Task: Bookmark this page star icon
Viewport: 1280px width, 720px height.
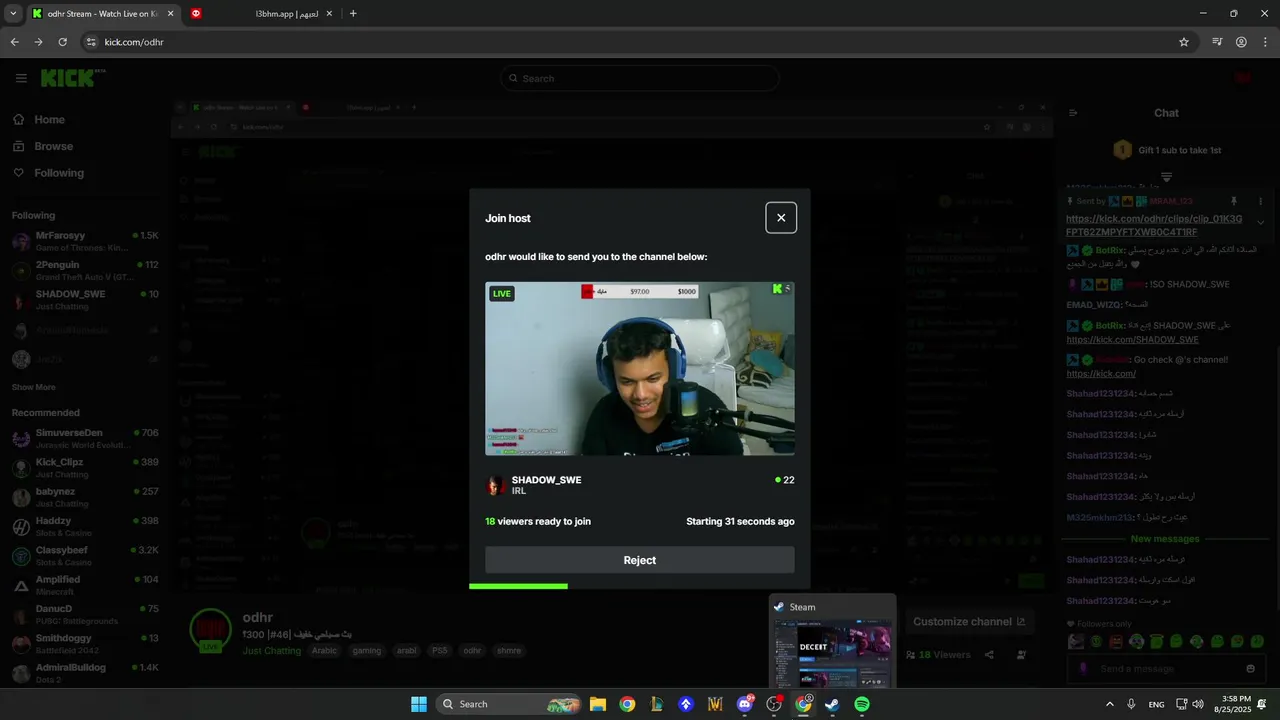Action: point(1184,42)
